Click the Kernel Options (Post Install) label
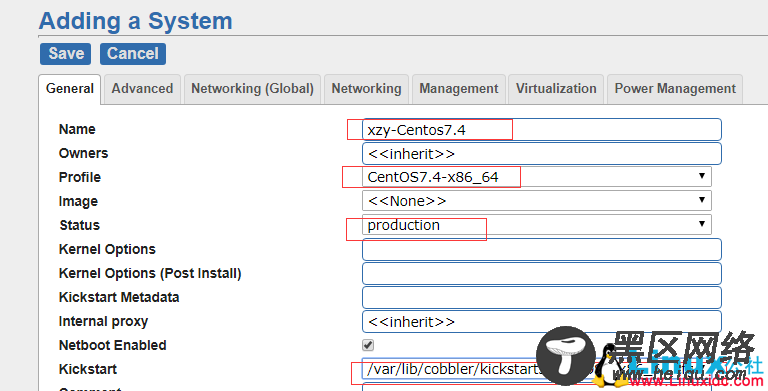The height and width of the screenshot is (391, 768). click(150, 273)
